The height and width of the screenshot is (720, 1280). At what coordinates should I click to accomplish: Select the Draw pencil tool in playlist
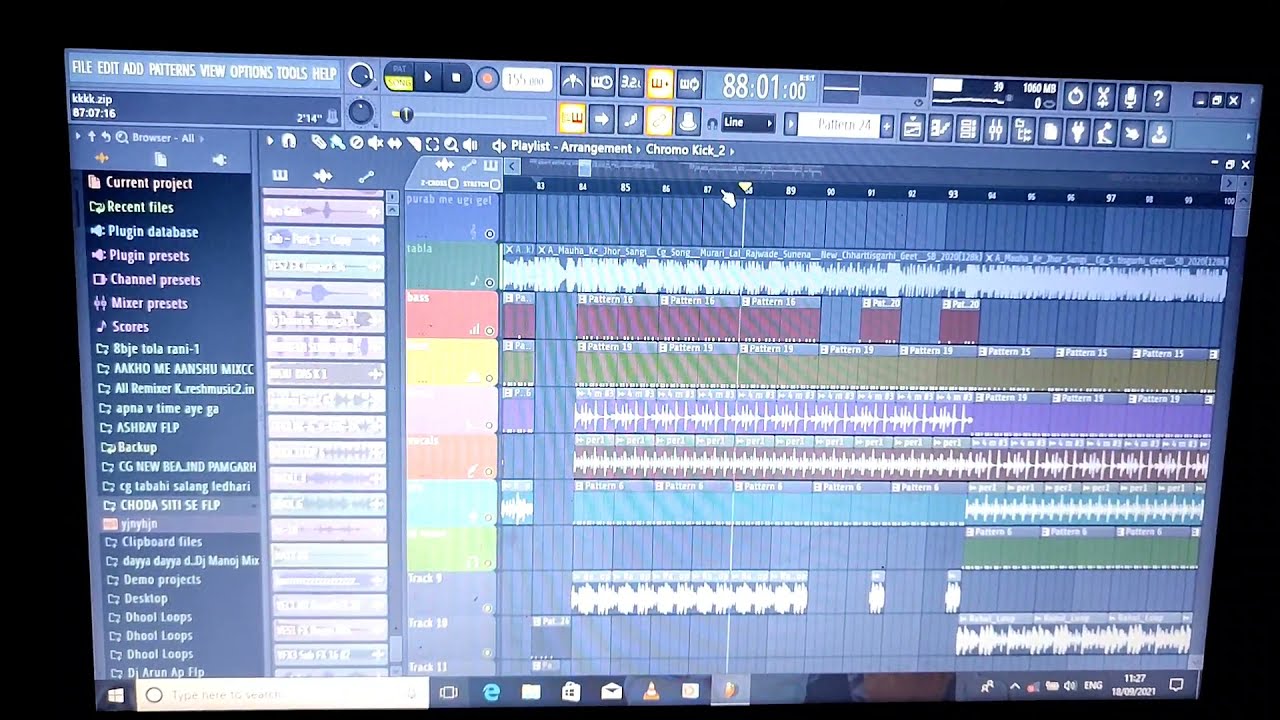tap(319, 142)
